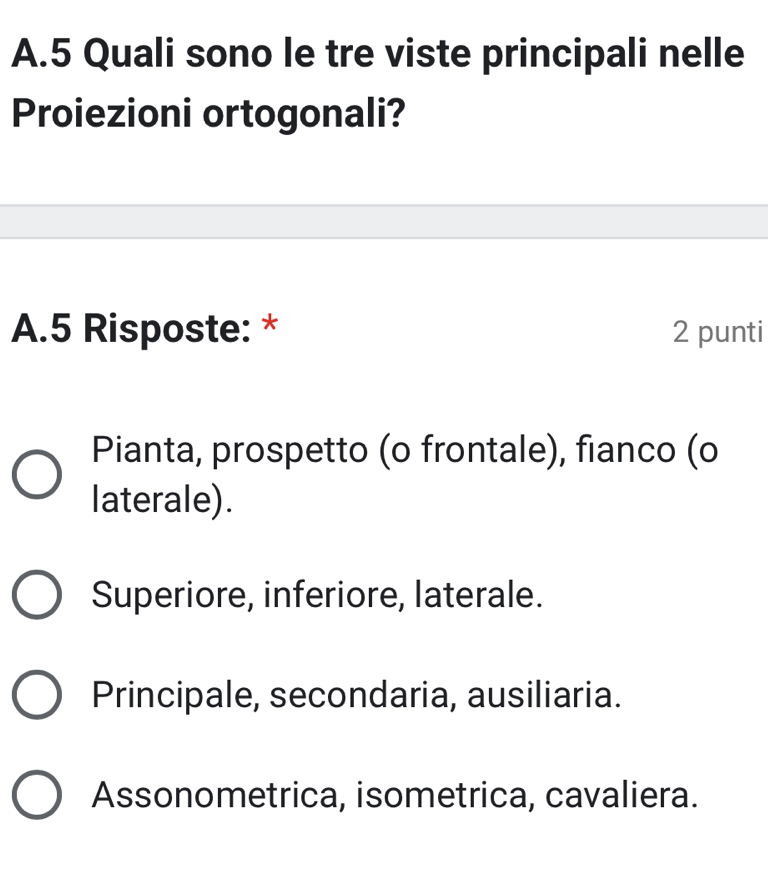Click the answer text starting 'Pianta, prospetto (o frontale)'
This screenshot has height=883, width=768.
pos(405,475)
